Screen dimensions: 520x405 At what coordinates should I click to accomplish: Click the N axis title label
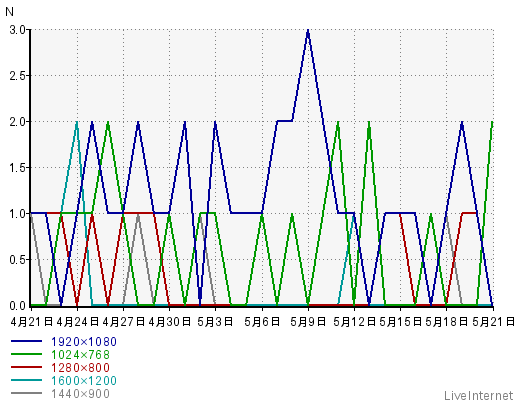[x=9, y=12]
